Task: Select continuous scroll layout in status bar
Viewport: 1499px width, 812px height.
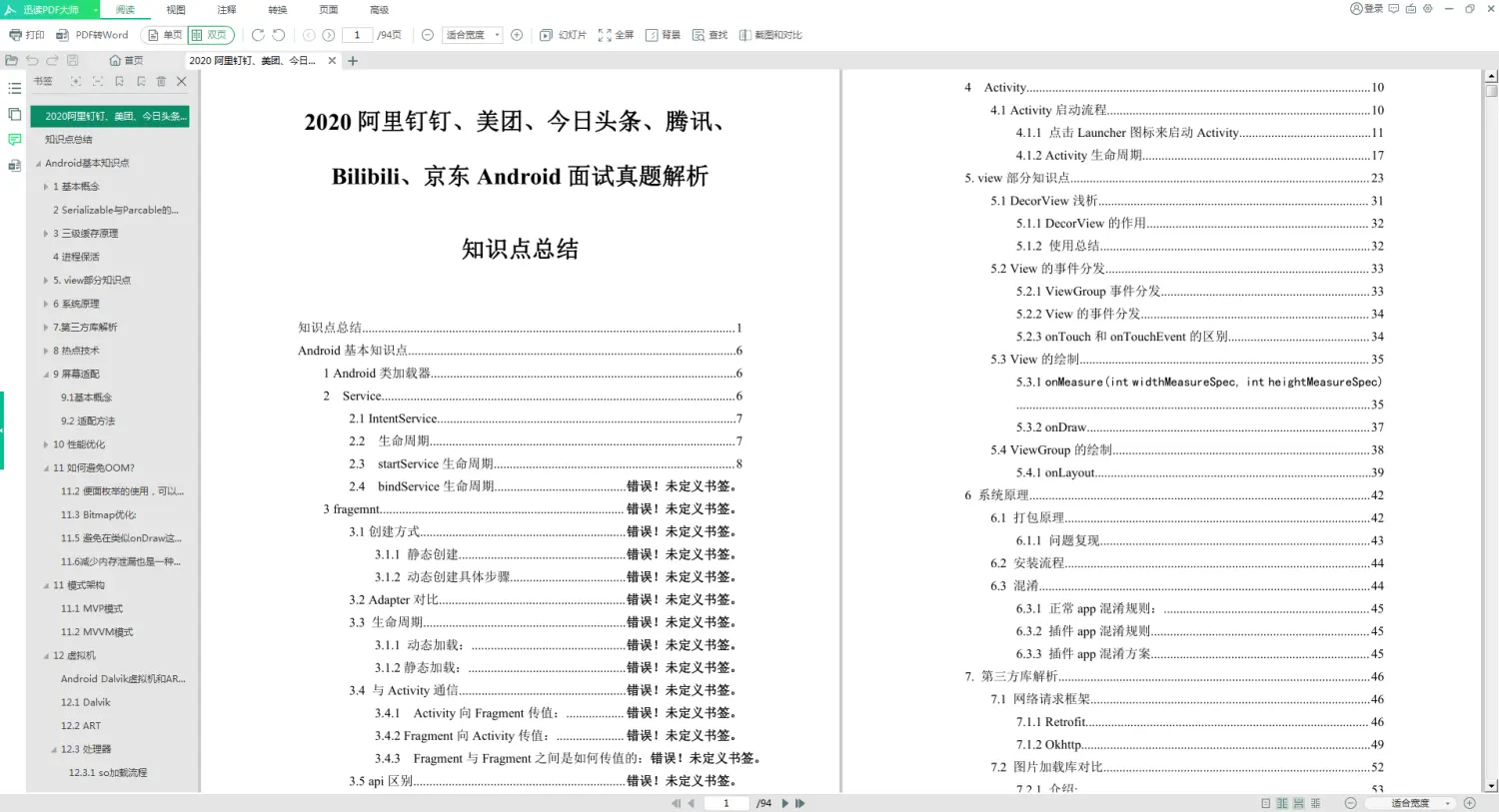Action: point(1299,803)
